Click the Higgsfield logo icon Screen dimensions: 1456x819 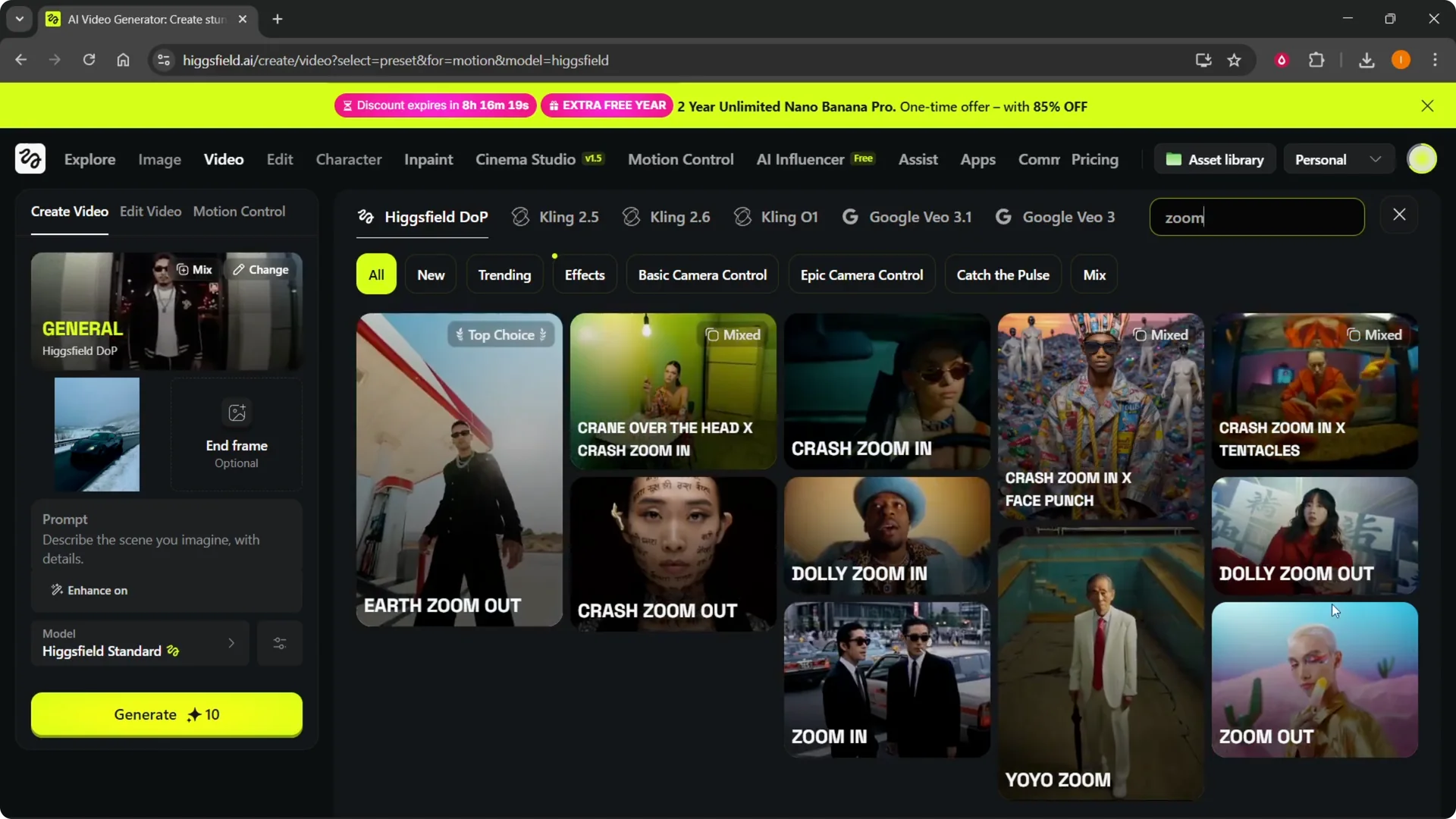[30, 159]
